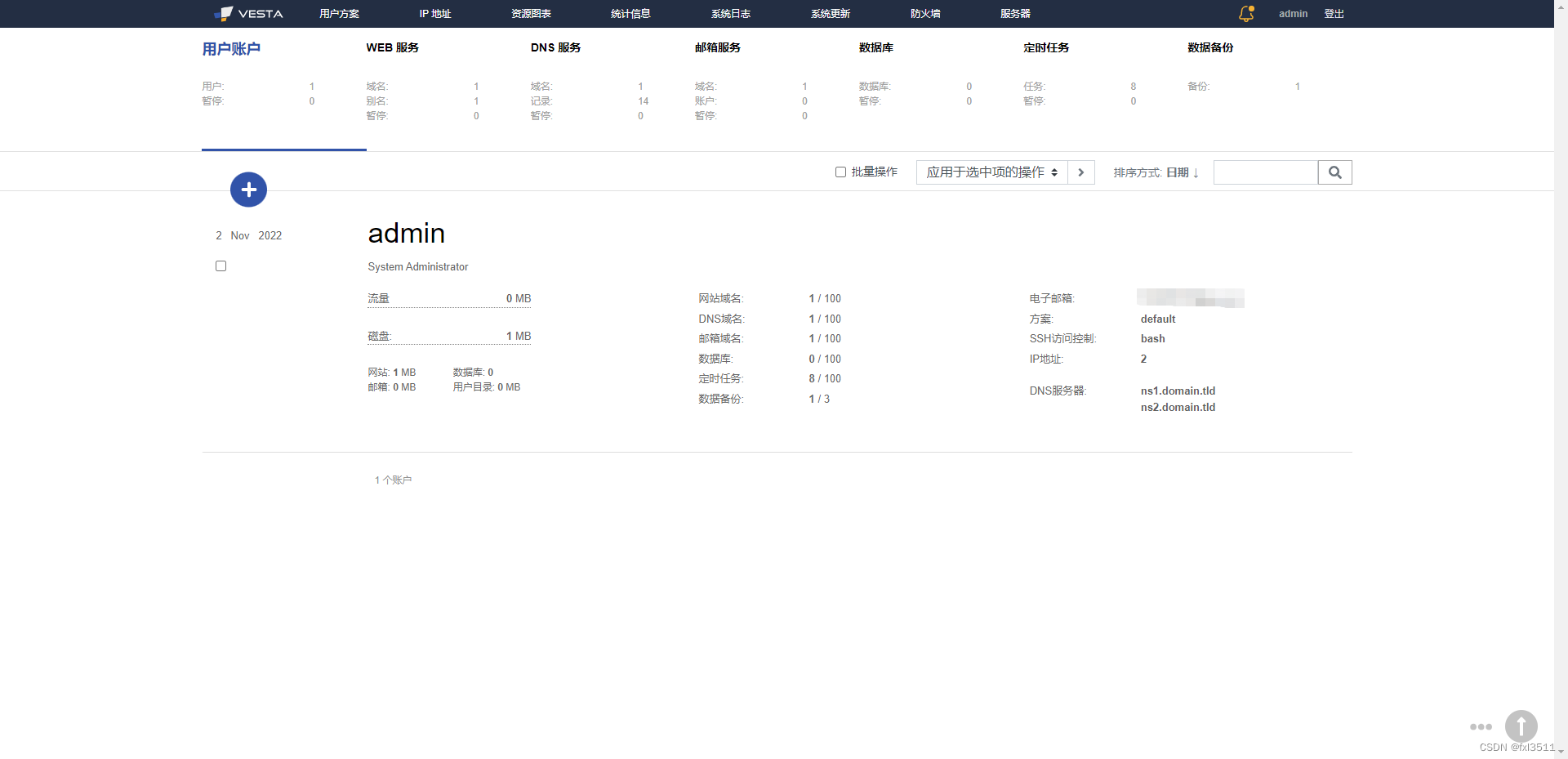The width and height of the screenshot is (1568, 759).
Task: Click the large admin username heading
Action: 406,234
